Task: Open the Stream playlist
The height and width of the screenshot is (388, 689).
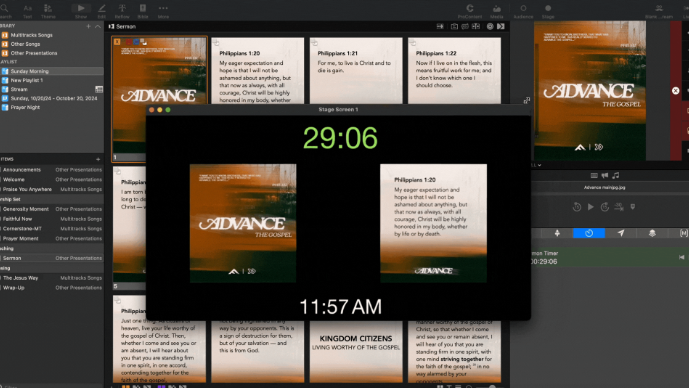Action: pyautogui.click(x=52, y=89)
